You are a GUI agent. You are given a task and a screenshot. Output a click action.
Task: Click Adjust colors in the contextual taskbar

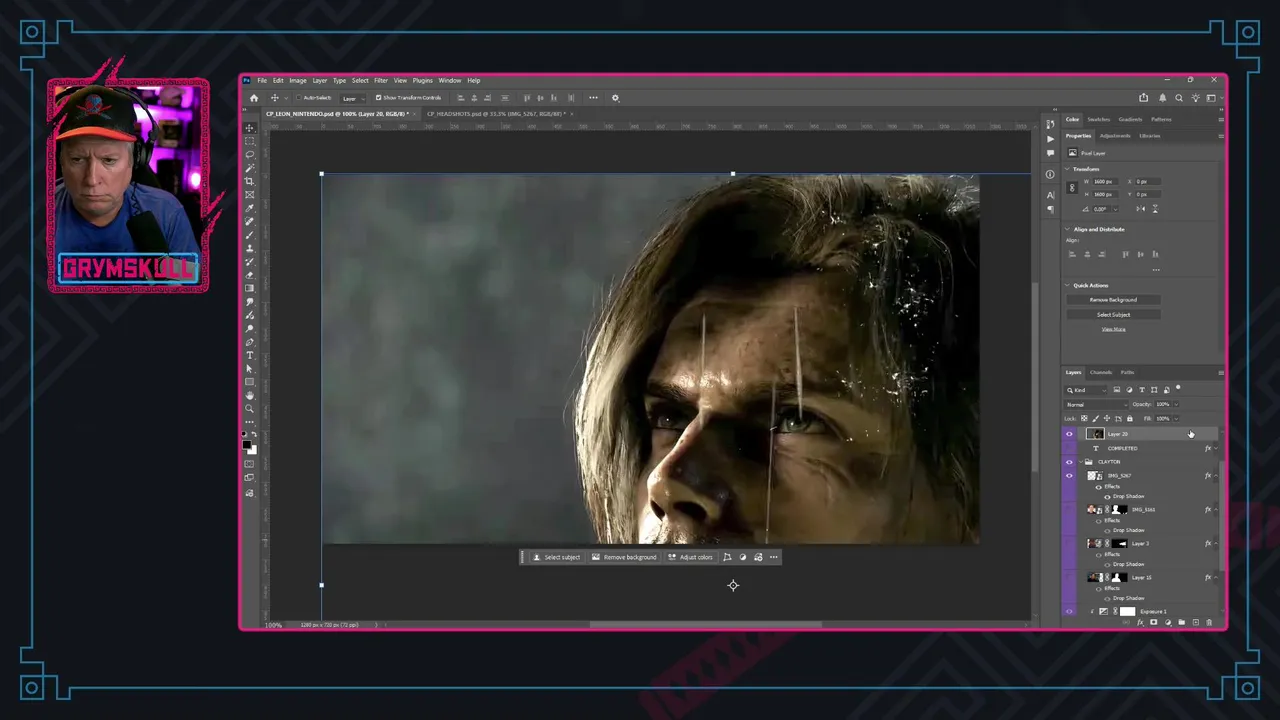pos(690,557)
